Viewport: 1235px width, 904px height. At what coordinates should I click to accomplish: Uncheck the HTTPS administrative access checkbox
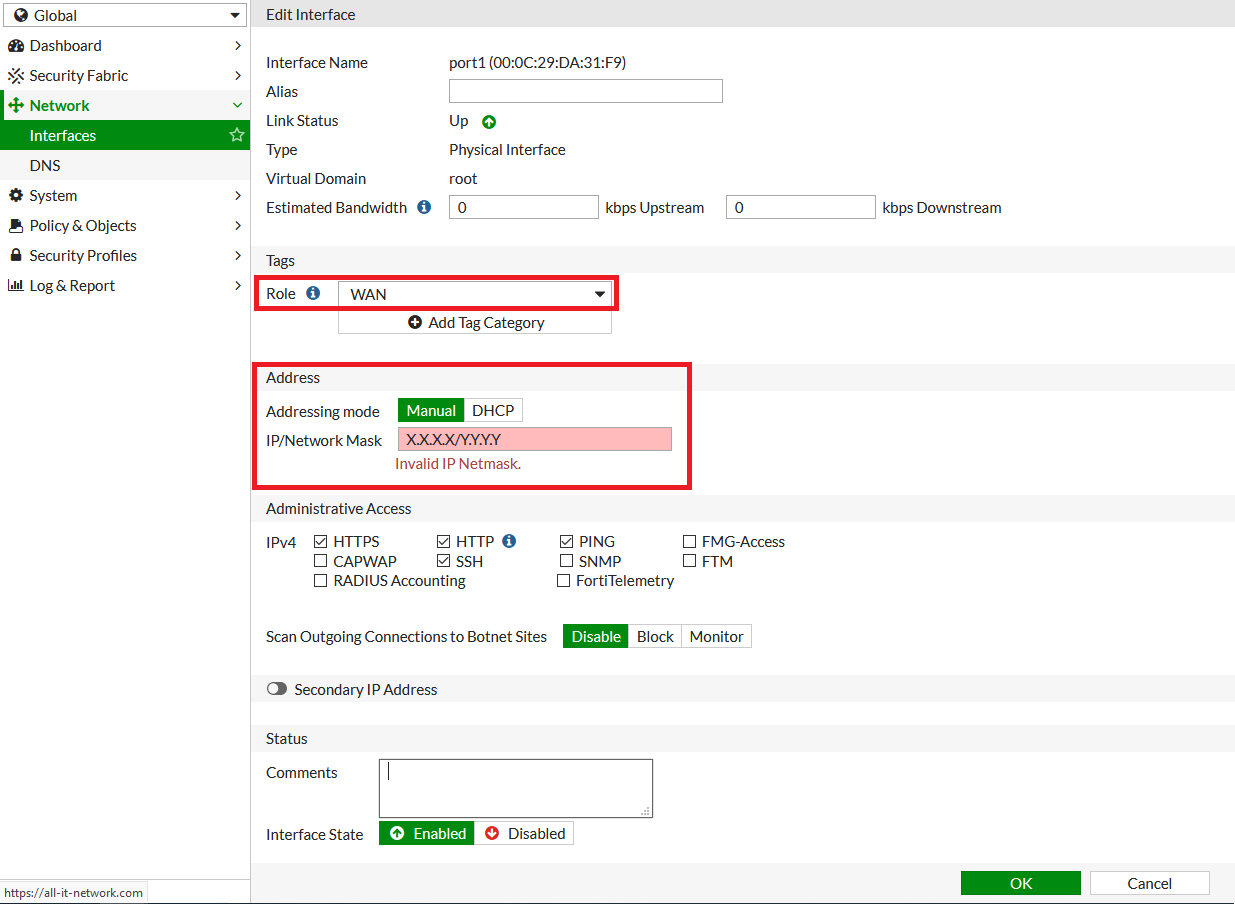[321, 542]
